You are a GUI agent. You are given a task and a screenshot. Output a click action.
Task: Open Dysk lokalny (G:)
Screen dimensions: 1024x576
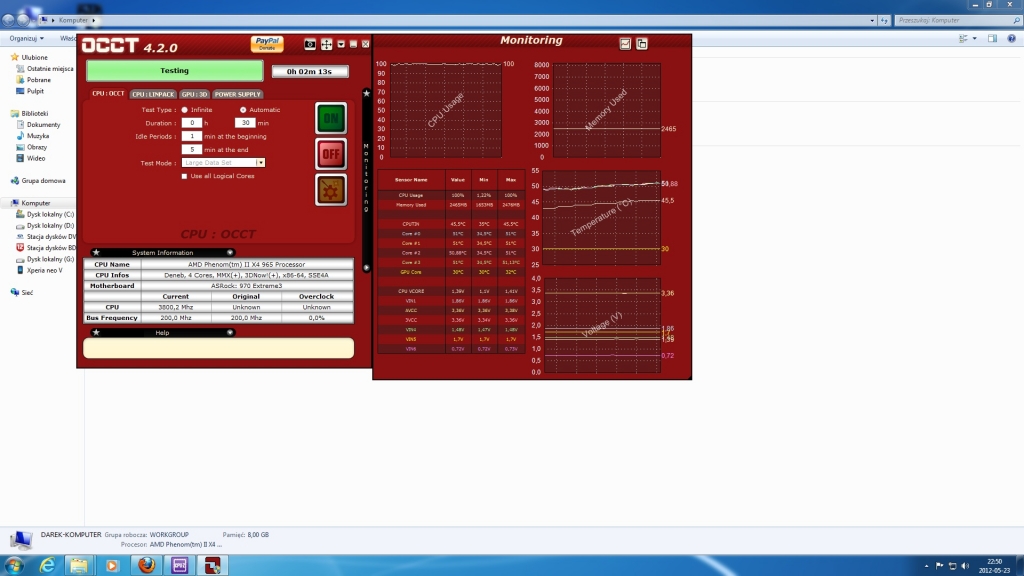[50, 259]
